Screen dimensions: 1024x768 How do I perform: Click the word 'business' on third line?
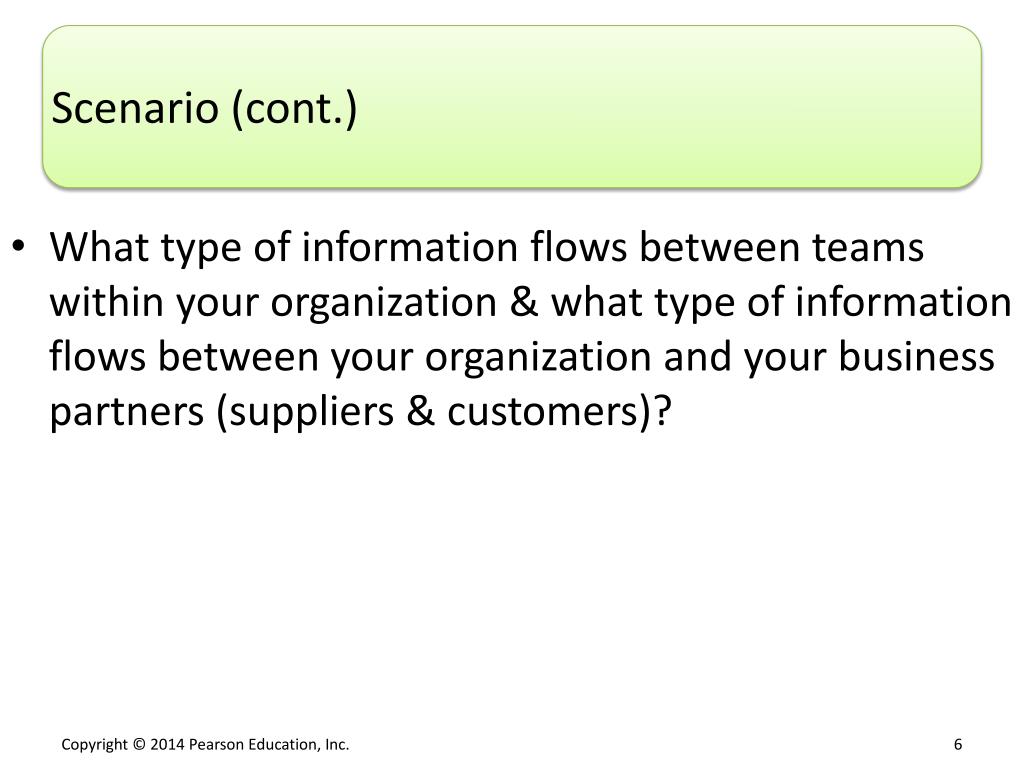(917, 357)
